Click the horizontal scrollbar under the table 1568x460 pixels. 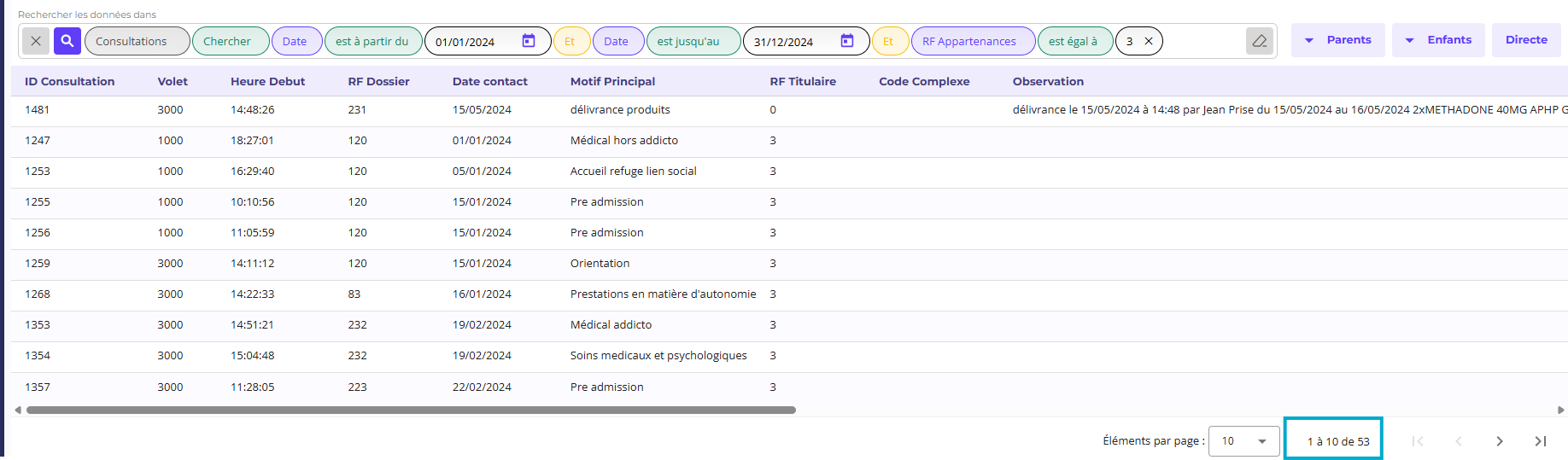(410, 410)
